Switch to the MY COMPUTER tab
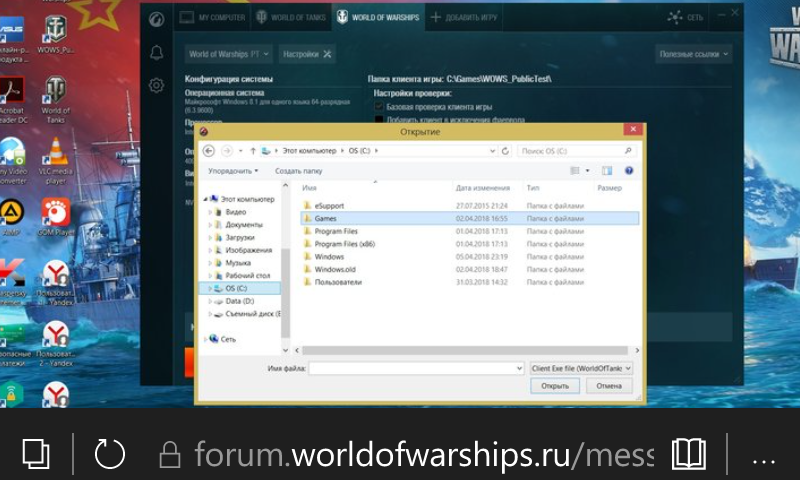The height and width of the screenshot is (480, 800). (212, 17)
